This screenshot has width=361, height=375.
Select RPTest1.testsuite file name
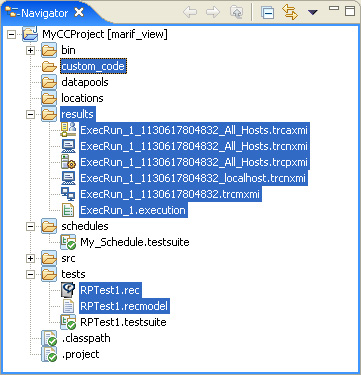point(123,322)
